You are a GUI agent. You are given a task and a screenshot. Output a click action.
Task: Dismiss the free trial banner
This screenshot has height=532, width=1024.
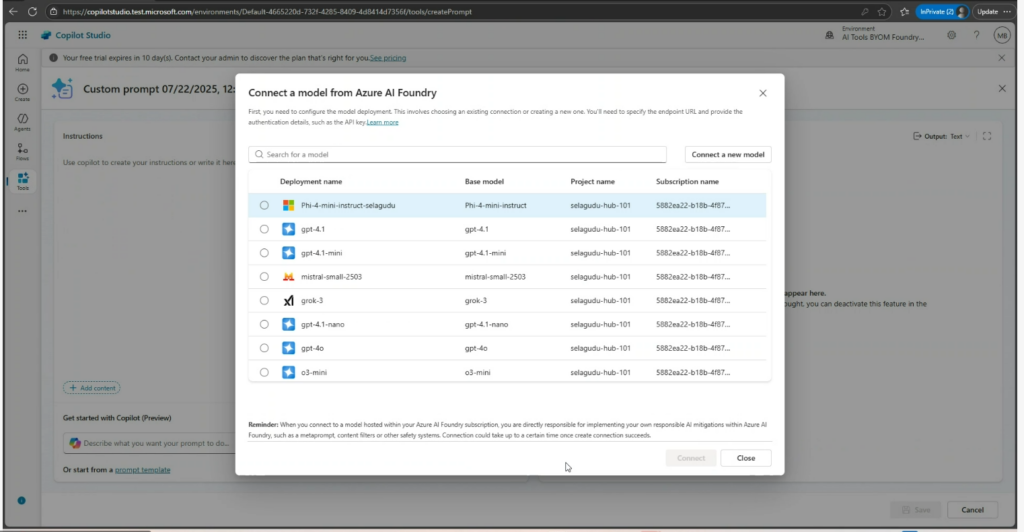[1002, 57]
